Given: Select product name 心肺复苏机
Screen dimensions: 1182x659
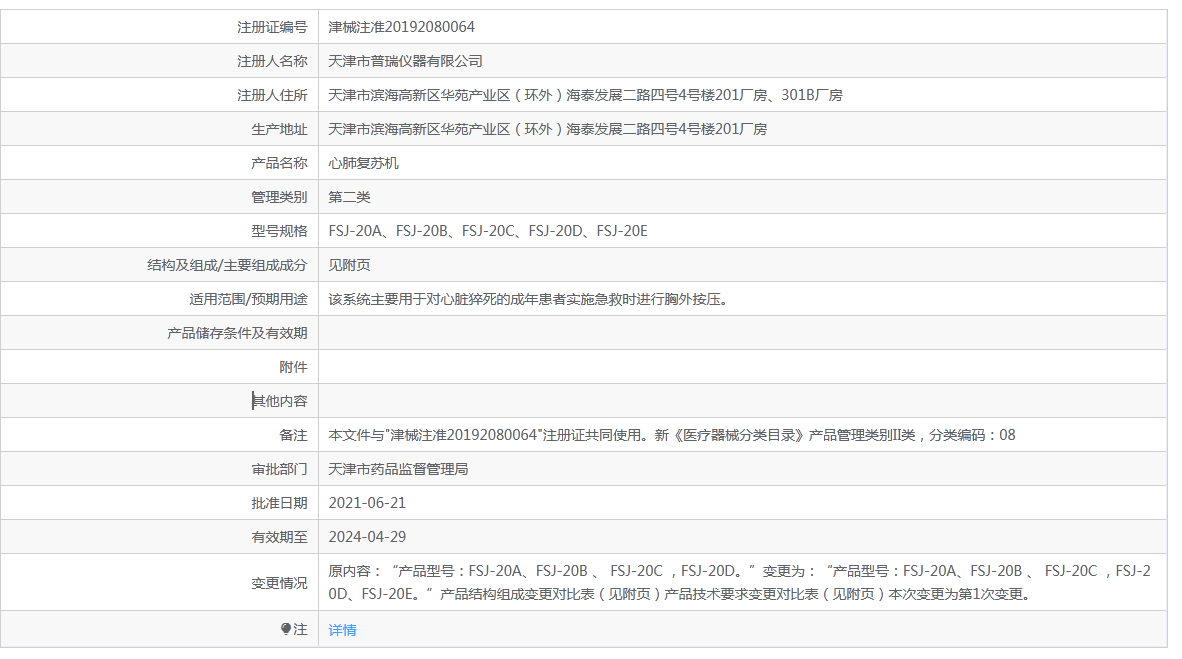Looking at the screenshot, I should pyautogui.click(x=363, y=163).
